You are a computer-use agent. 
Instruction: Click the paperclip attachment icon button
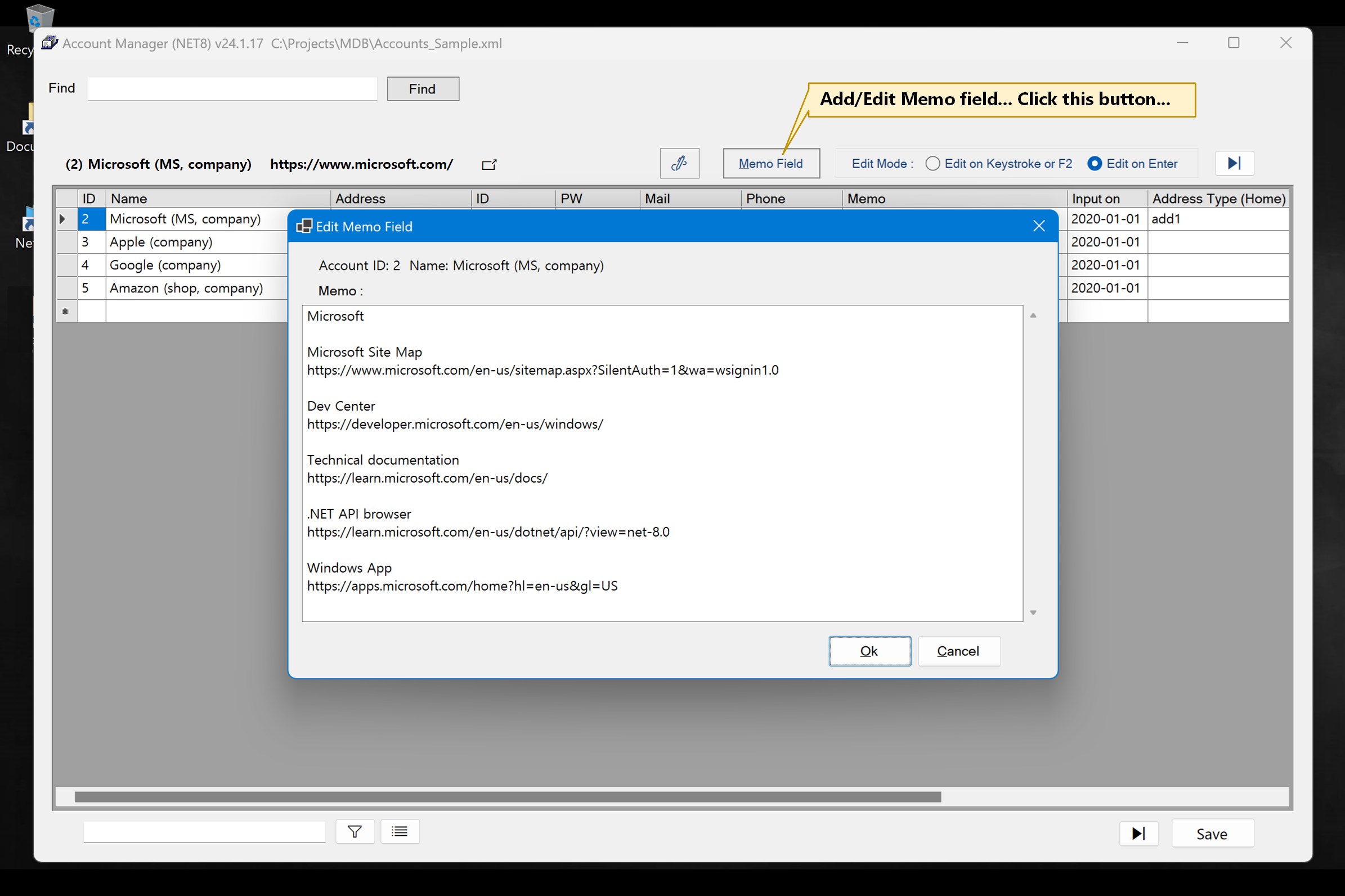tap(679, 164)
